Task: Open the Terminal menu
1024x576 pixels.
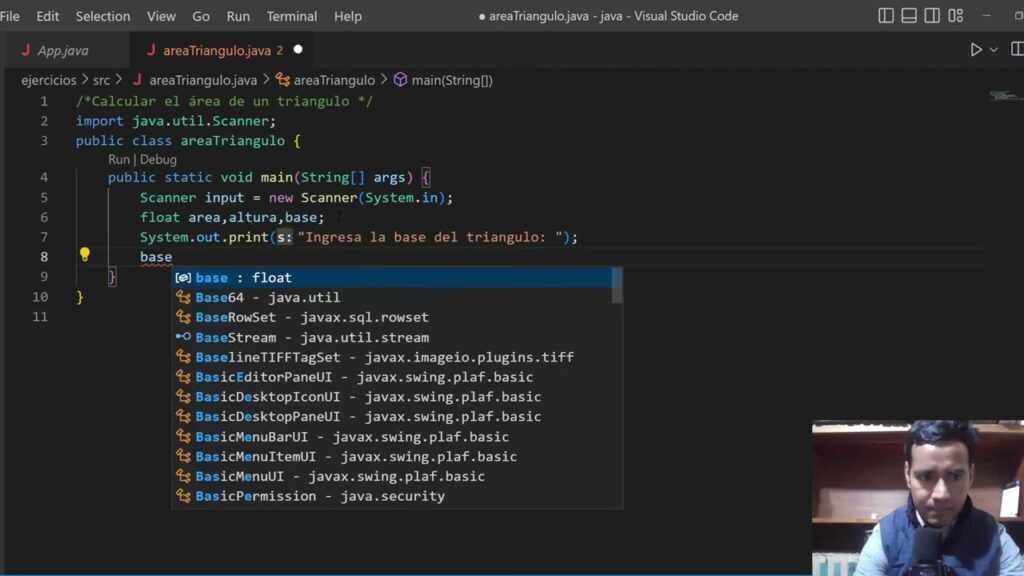Action: (x=292, y=16)
